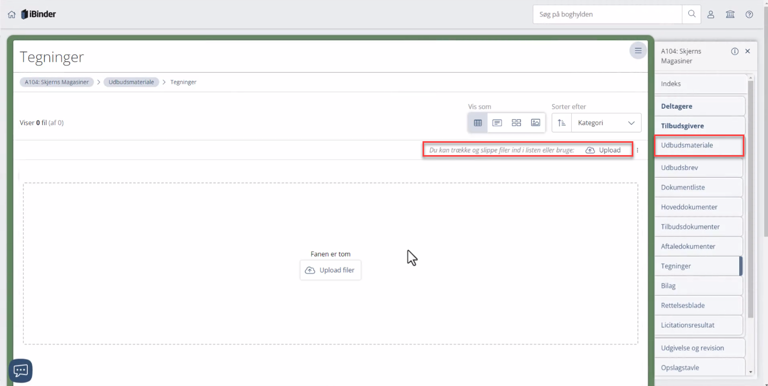This screenshot has height=386, width=768.
Task: Open the hamburger menu in Tegninger header
Action: (x=638, y=50)
